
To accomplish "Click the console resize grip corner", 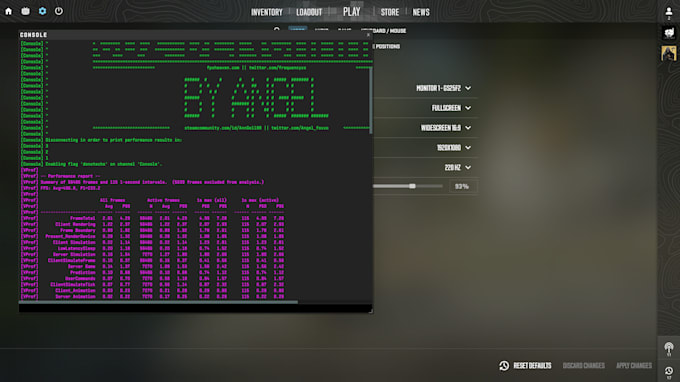I will 370,310.
